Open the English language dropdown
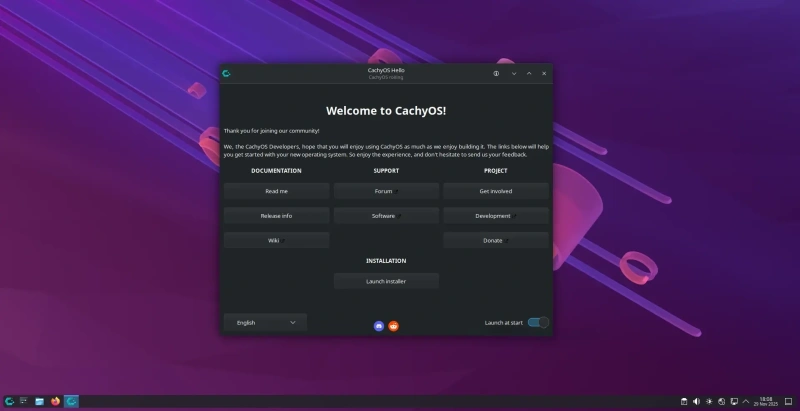 pyautogui.click(x=266, y=322)
